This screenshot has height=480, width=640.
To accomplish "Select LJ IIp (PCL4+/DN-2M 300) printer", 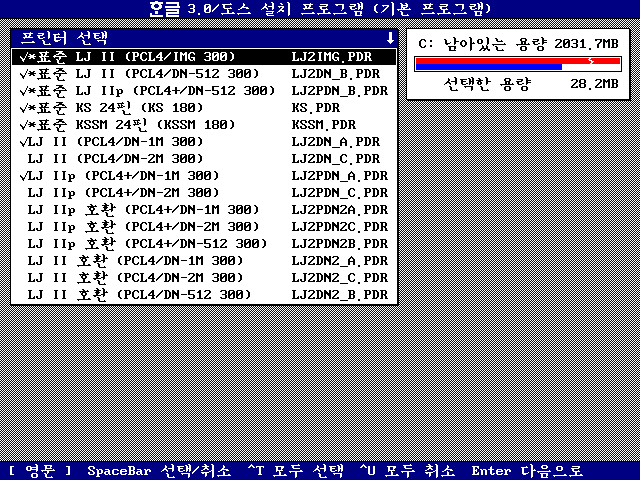I will point(204,193).
